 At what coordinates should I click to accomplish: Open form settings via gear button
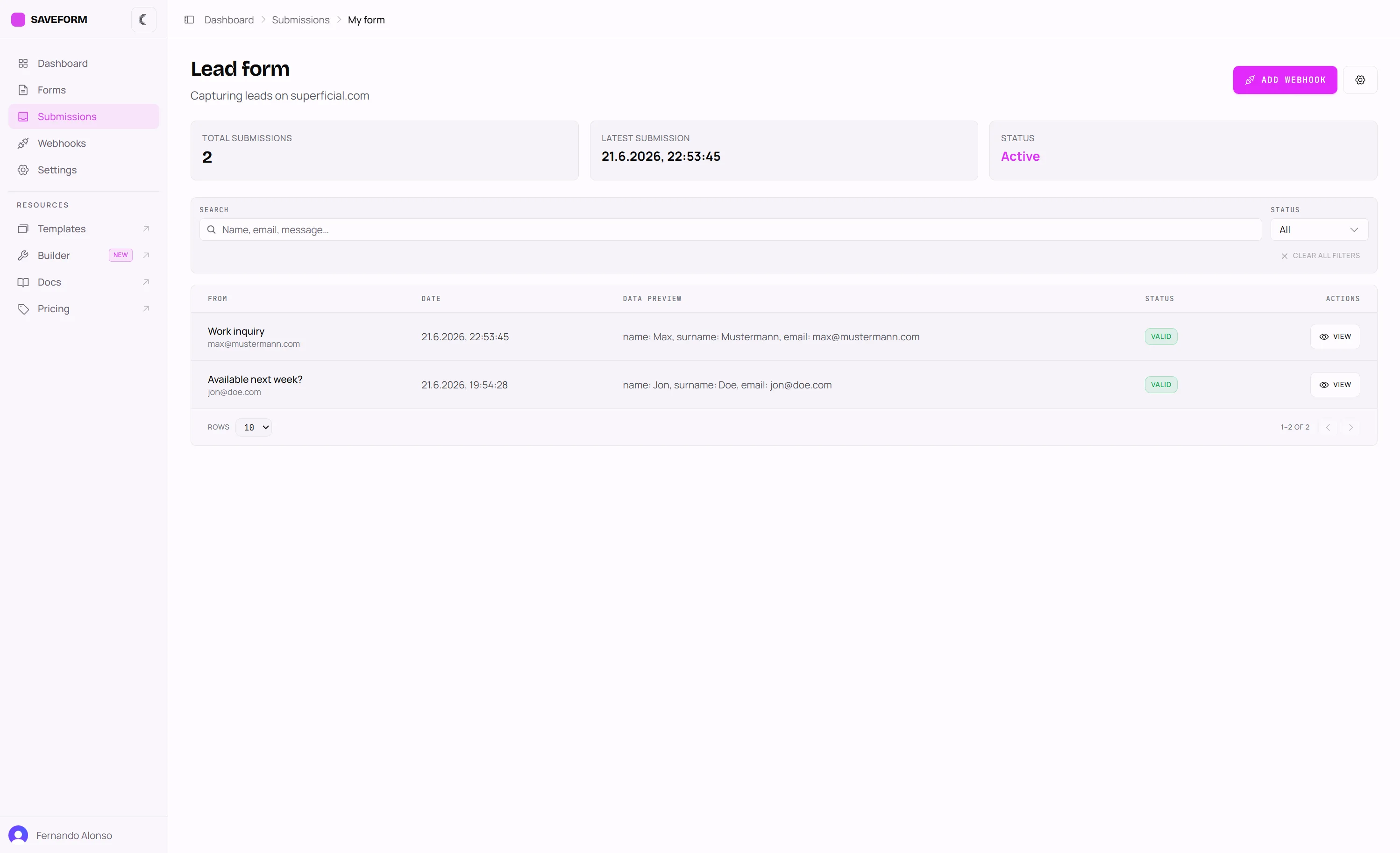(x=1360, y=80)
